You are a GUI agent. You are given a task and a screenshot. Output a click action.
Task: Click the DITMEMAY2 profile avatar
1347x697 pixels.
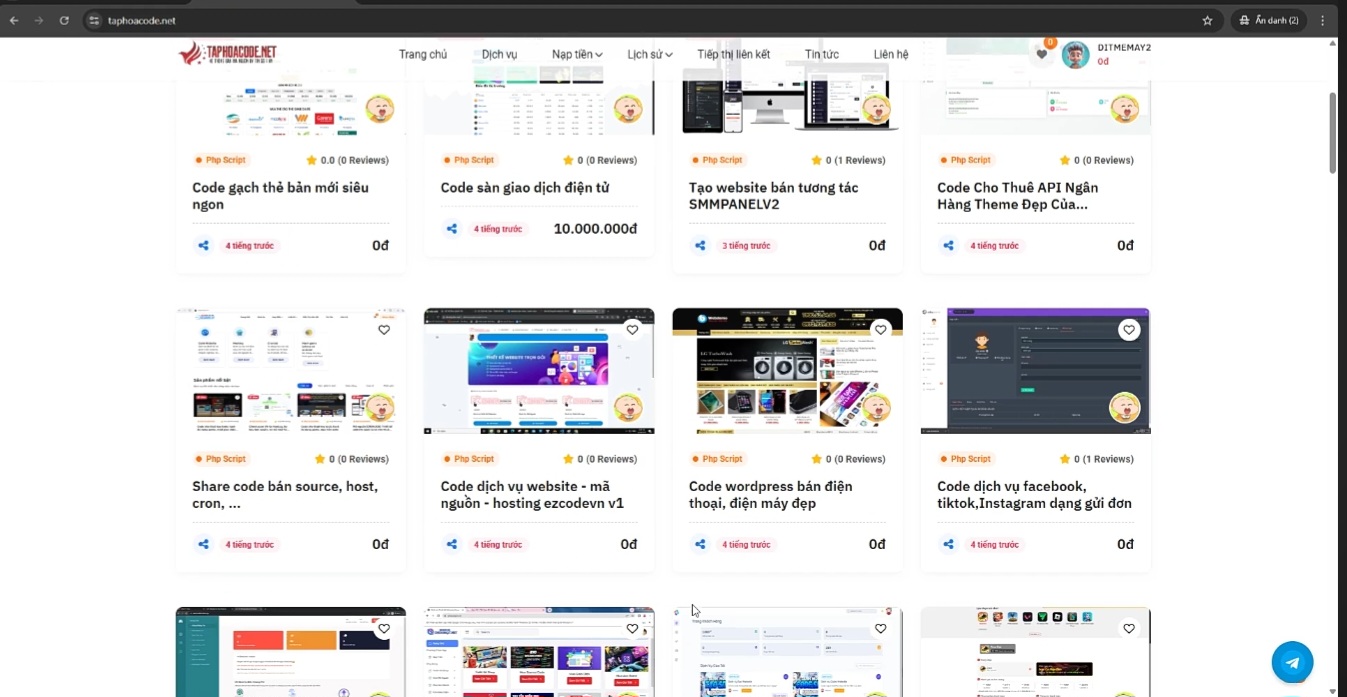[1075, 55]
